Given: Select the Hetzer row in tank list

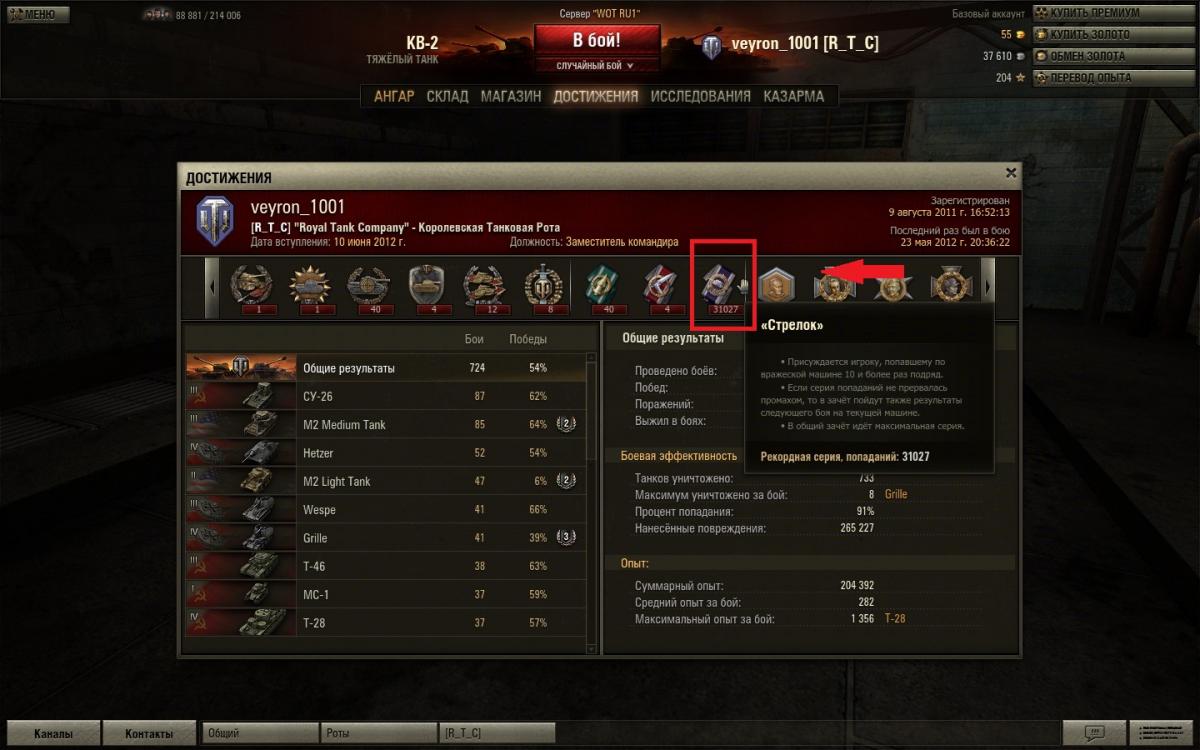Looking at the screenshot, I should (x=386, y=453).
